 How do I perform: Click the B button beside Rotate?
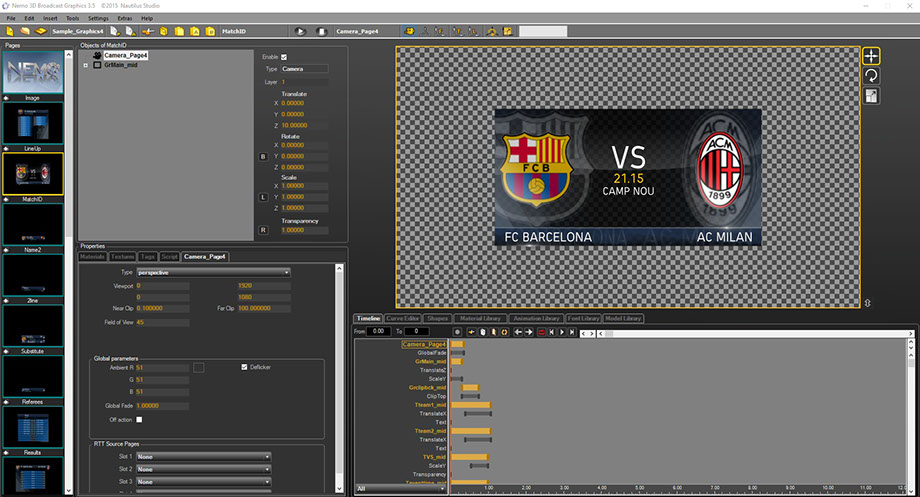(263, 156)
